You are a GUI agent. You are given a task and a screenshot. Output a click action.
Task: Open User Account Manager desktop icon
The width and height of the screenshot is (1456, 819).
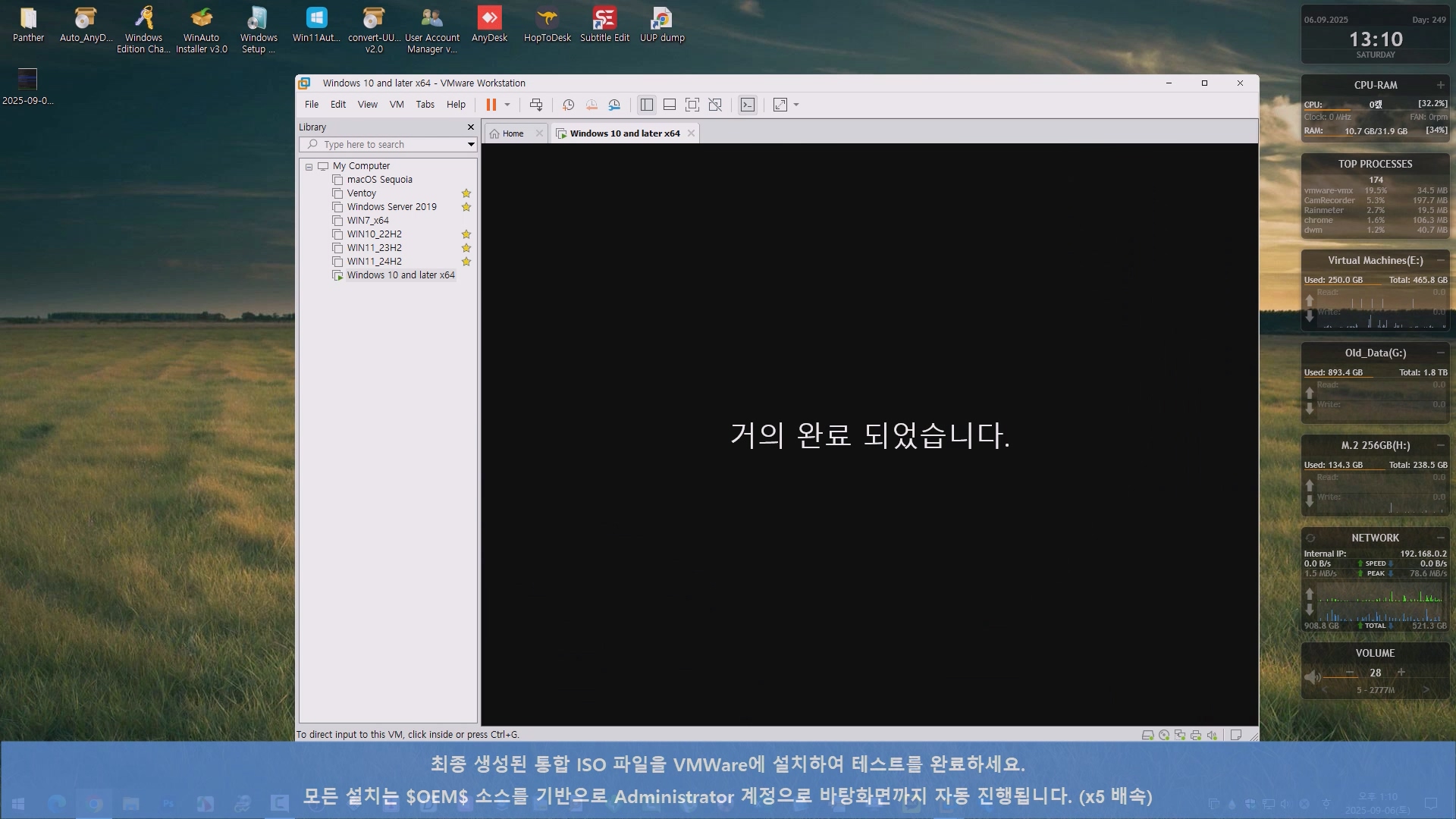coord(431,30)
